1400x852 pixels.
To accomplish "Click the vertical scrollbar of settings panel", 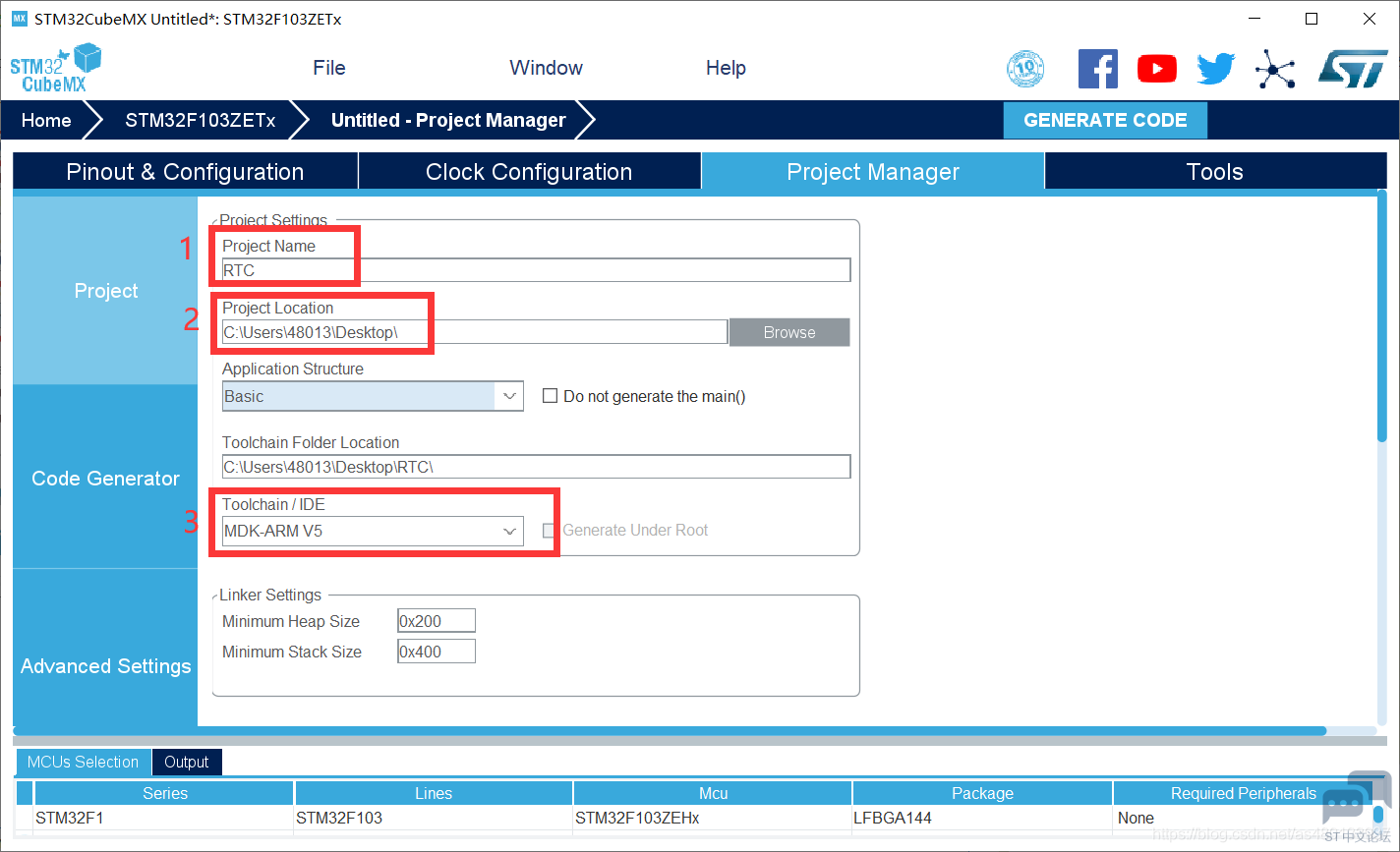I will tap(1381, 314).
